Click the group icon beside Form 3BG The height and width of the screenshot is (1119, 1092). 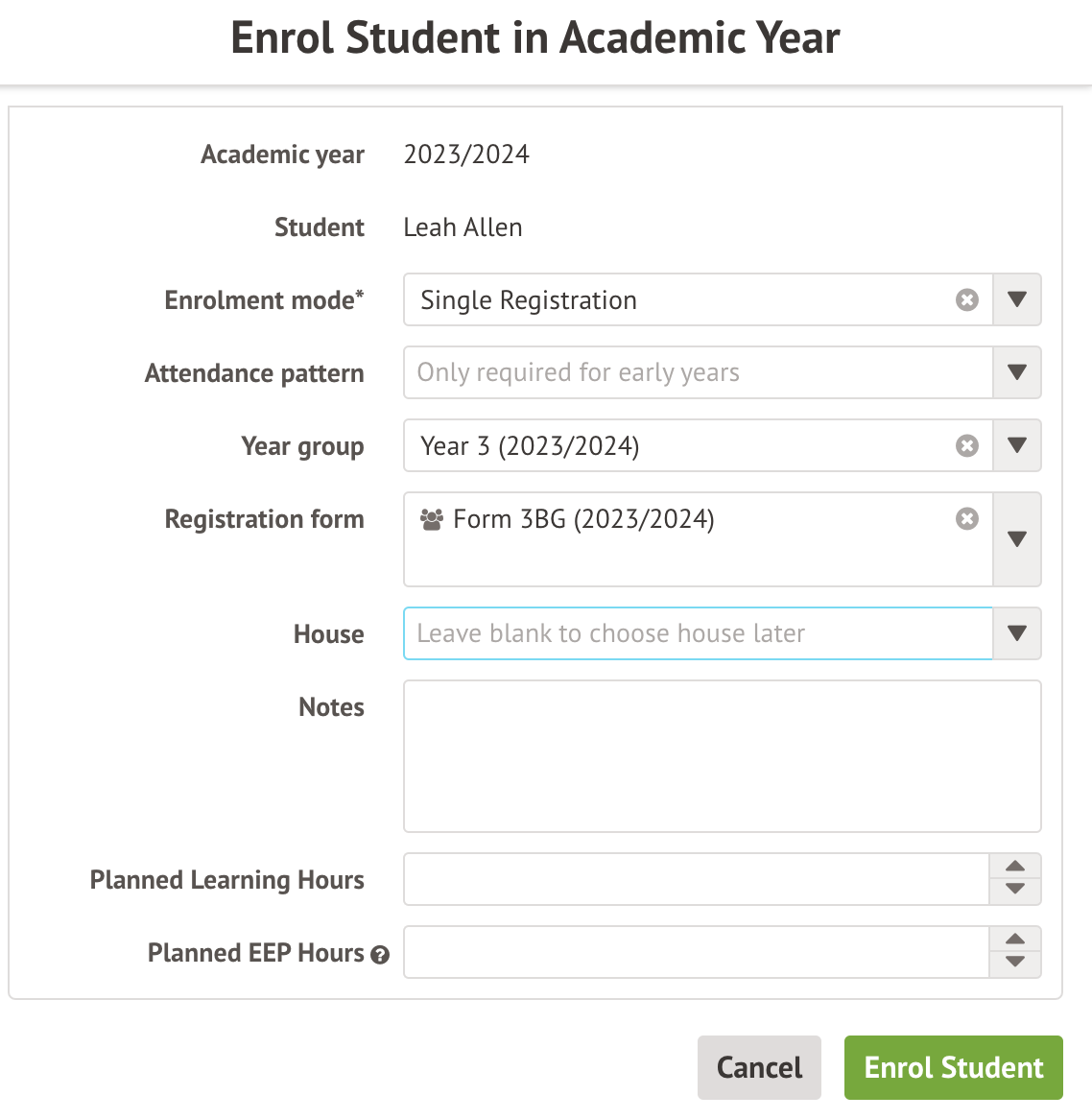point(432,520)
